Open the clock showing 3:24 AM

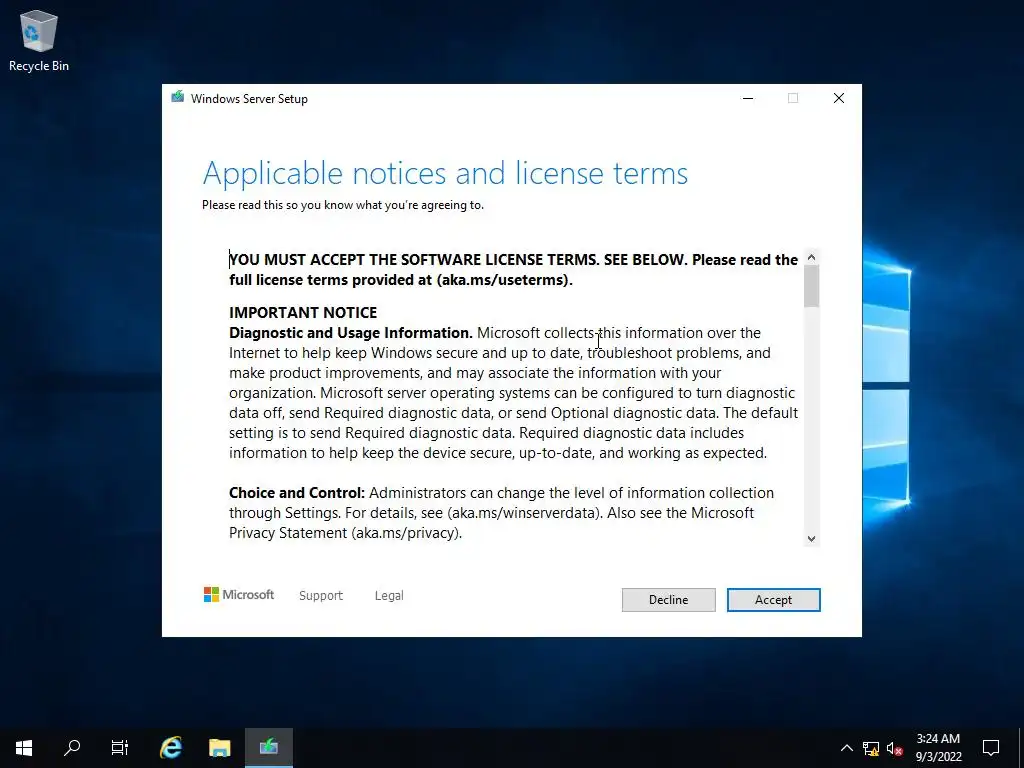pos(938,748)
